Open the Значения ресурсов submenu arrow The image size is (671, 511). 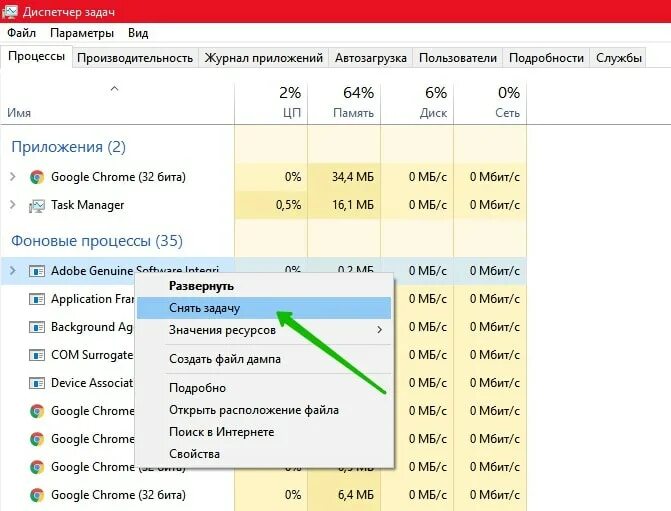point(379,330)
